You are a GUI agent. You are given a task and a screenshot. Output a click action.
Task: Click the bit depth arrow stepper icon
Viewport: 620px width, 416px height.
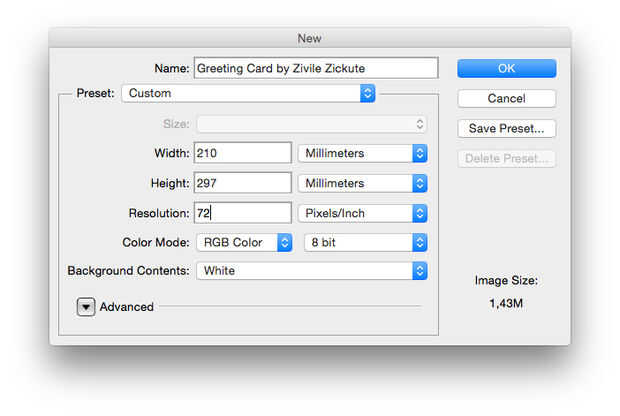tap(420, 242)
